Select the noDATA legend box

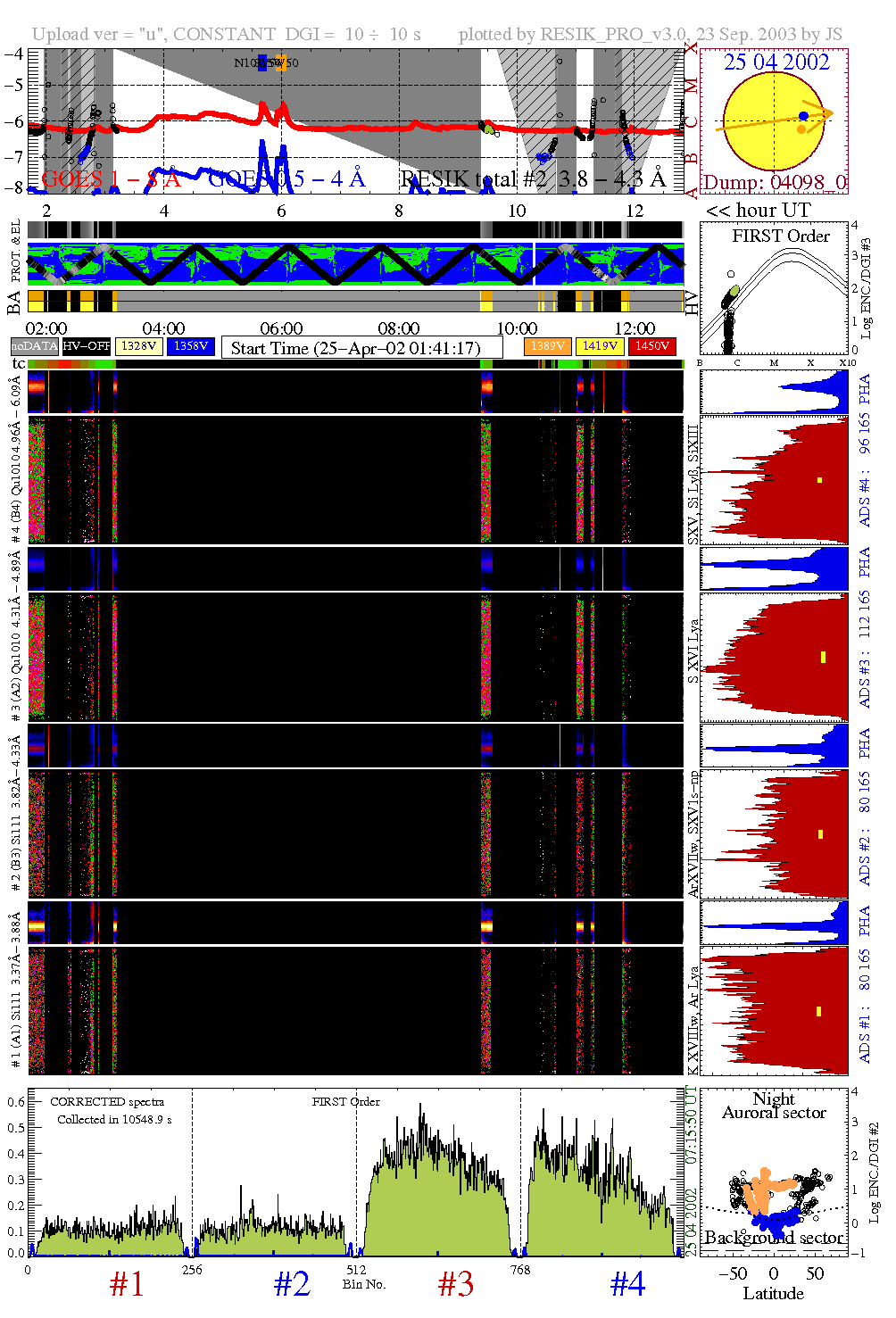[34, 346]
